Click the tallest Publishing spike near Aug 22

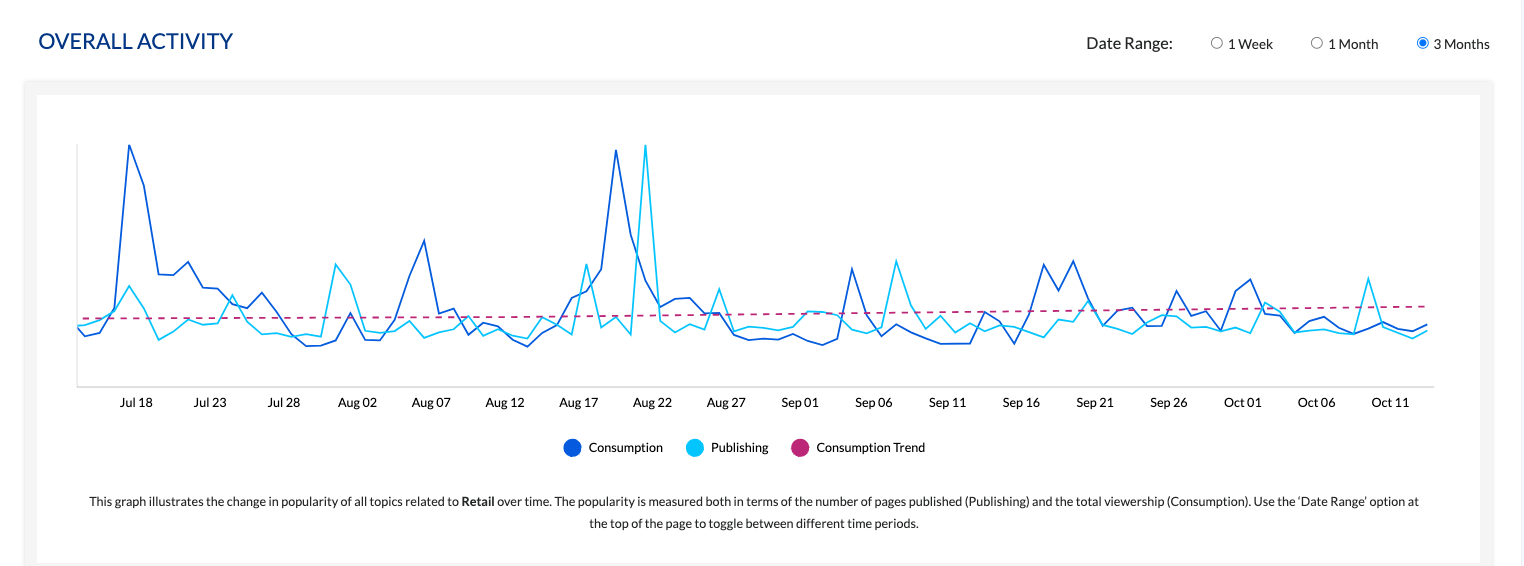645,146
